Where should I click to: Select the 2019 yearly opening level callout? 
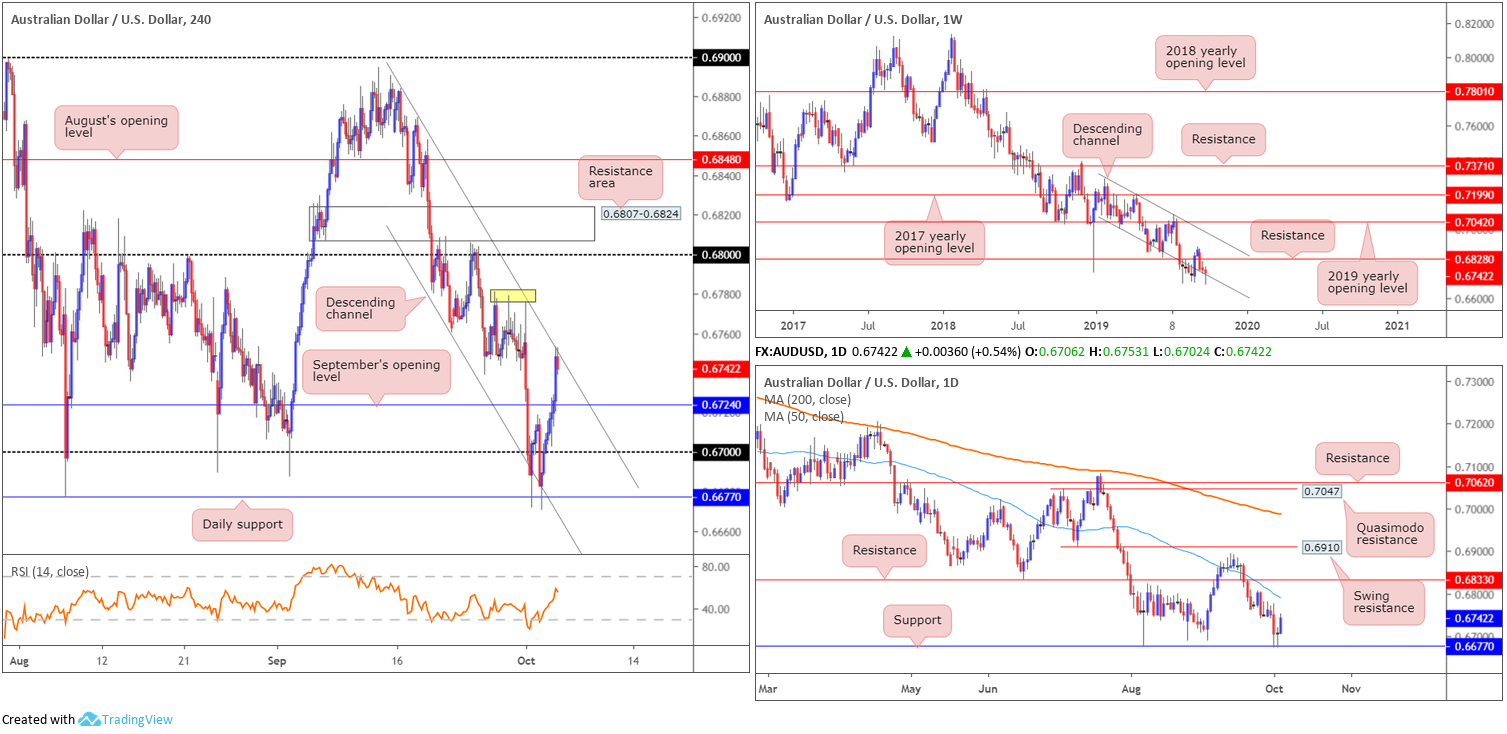1366,282
